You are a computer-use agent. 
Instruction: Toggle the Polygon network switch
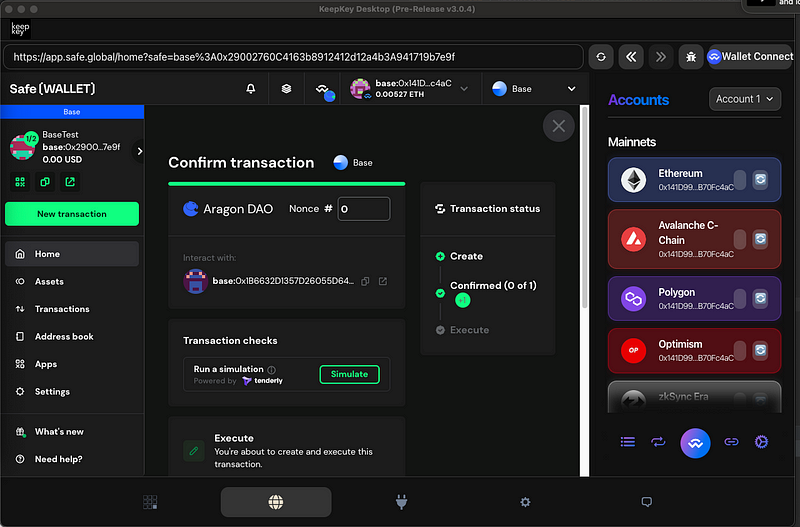pyautogui.click(x=740, y=299)
